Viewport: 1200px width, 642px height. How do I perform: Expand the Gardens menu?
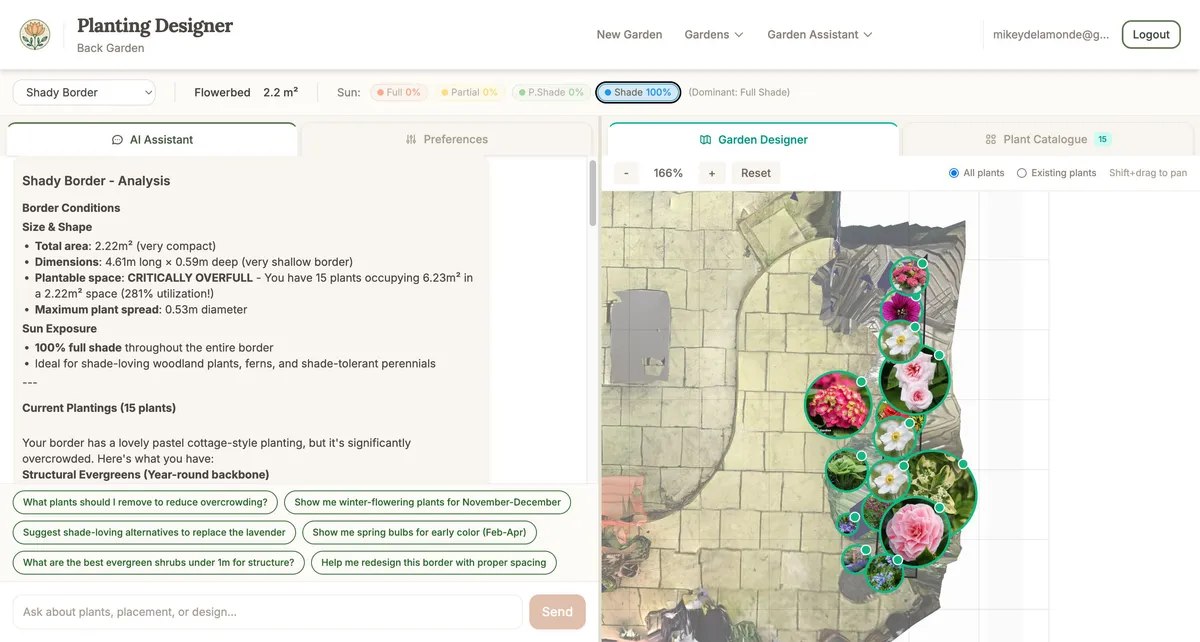click(713, 34)
